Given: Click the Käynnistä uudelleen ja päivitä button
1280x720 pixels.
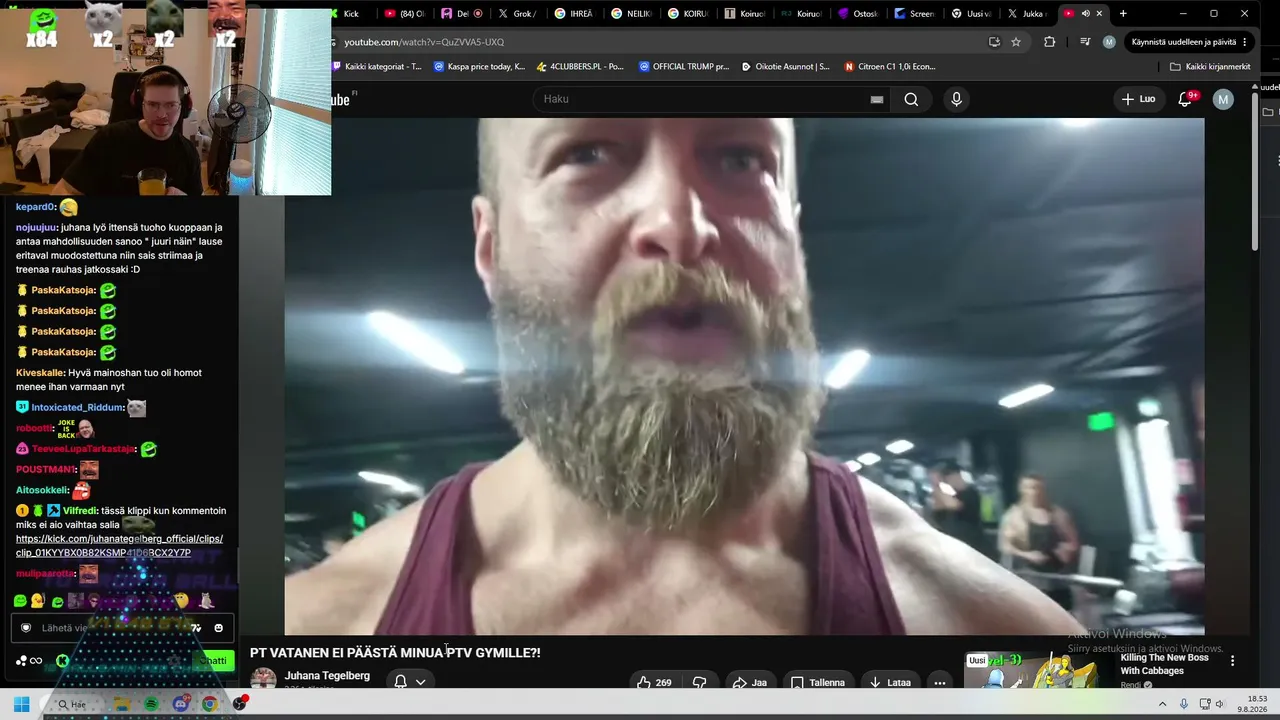Looking at the screenshot, I should [1184, 42].
